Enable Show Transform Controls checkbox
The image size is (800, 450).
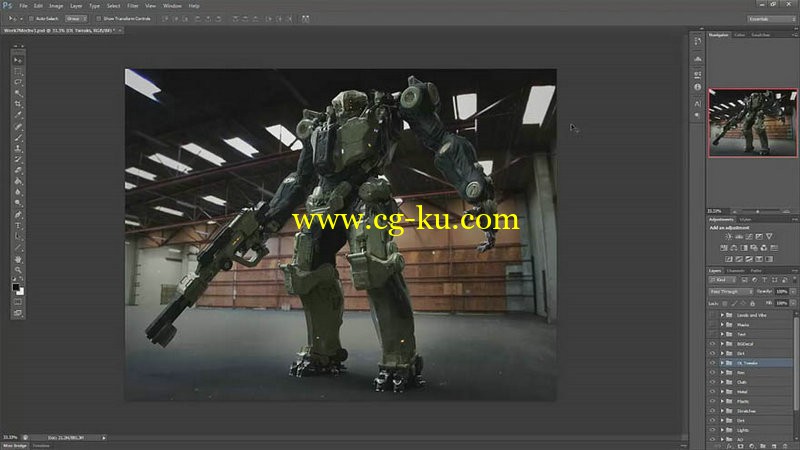pyautogui.click(x=98, y=19)
